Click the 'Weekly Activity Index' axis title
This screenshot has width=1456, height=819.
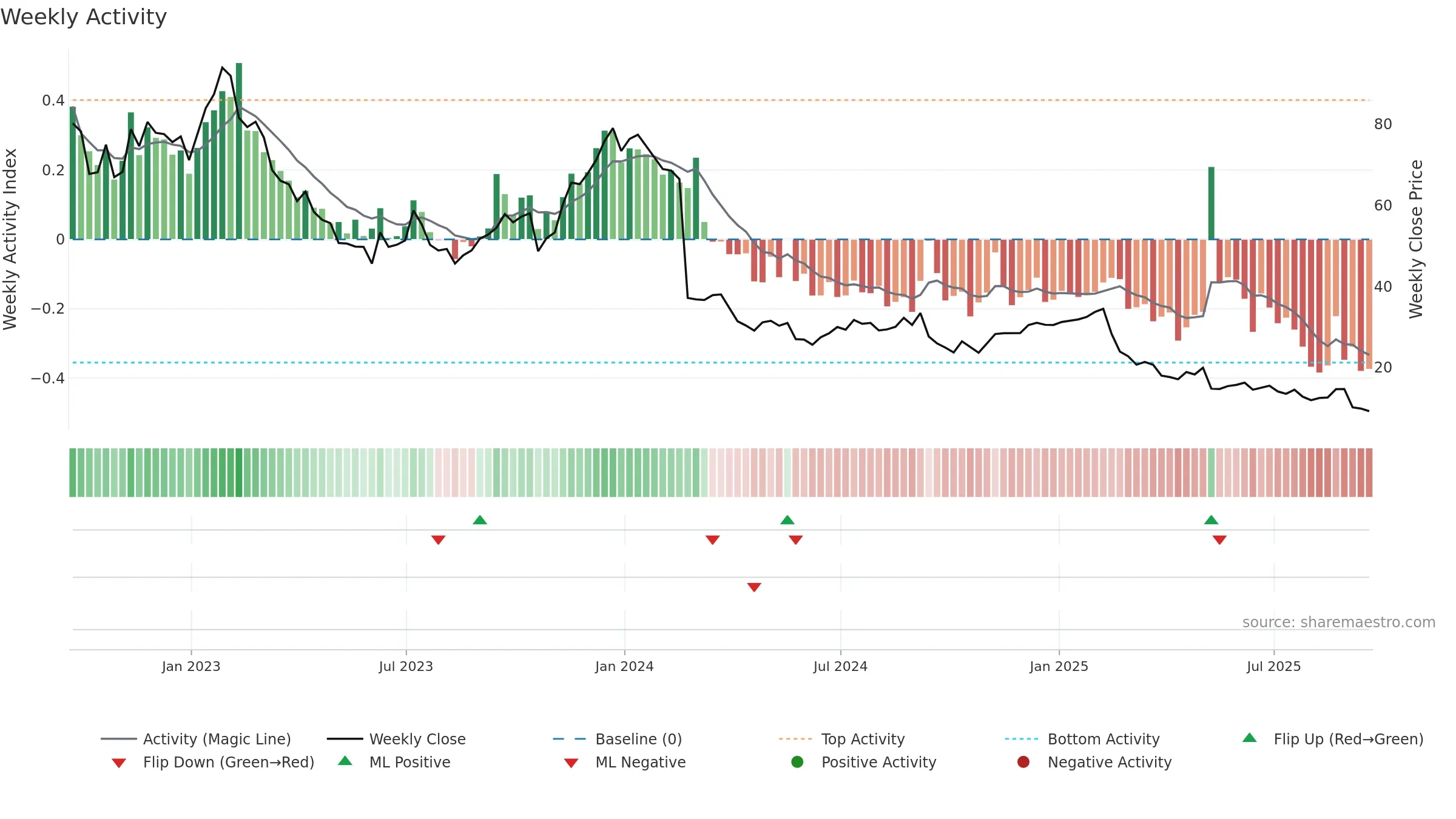tap(10, 239)
